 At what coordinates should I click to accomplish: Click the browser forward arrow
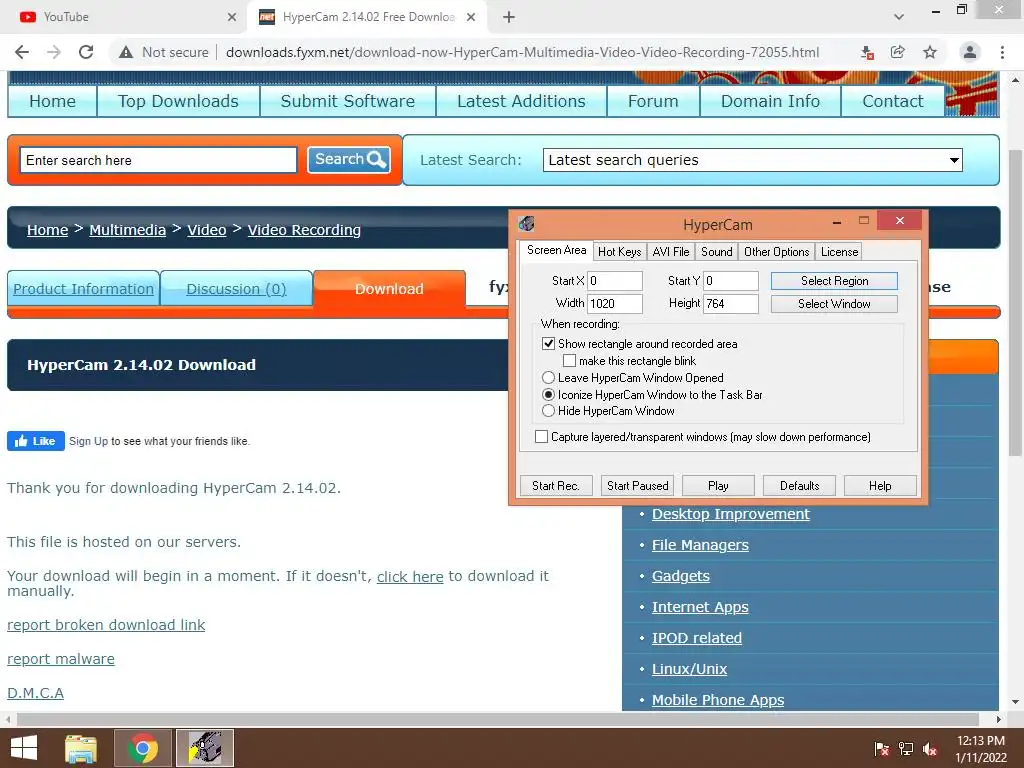click(54, 52)
